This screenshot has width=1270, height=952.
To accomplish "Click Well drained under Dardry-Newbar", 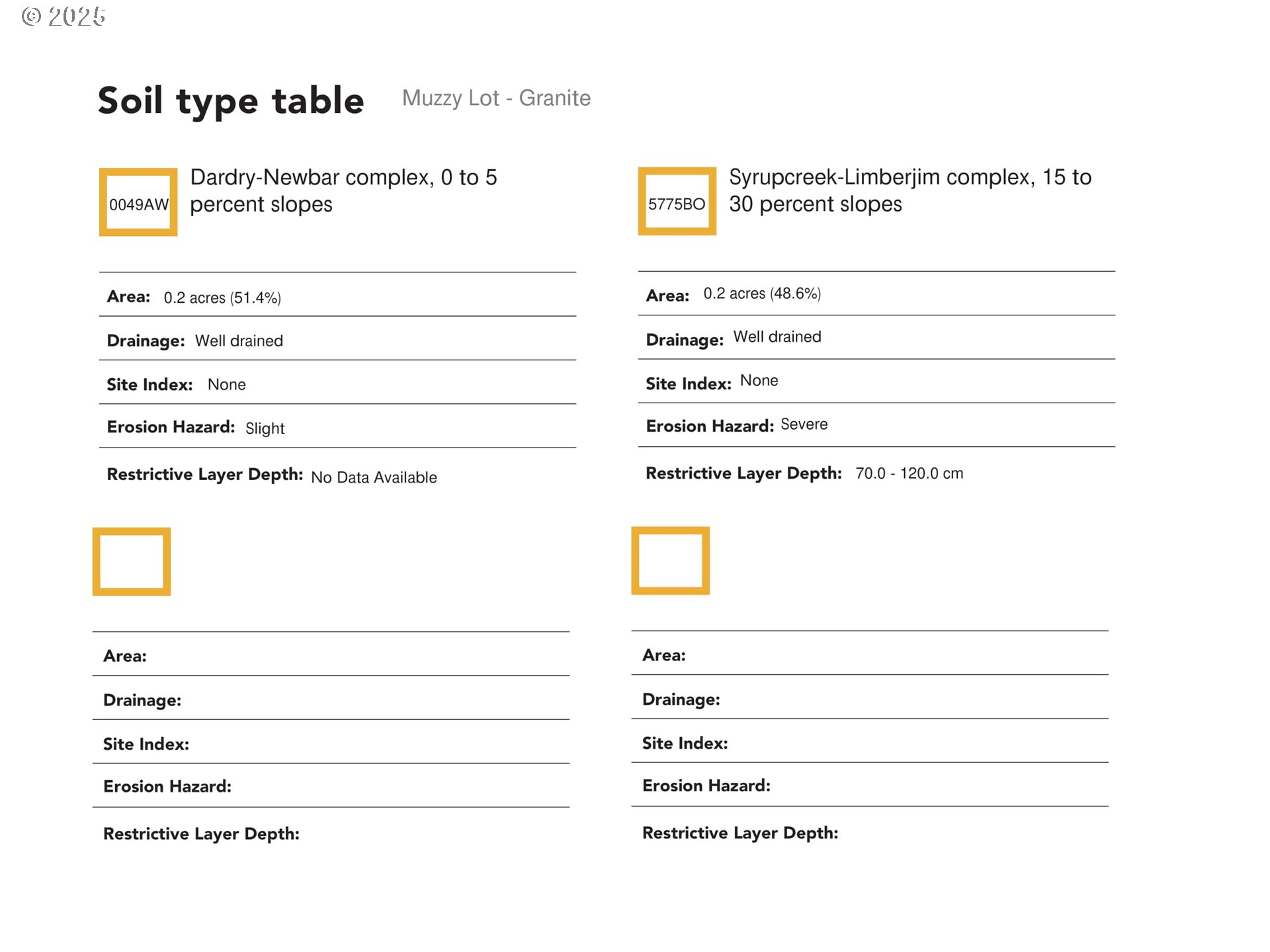I will coord(239,340).
